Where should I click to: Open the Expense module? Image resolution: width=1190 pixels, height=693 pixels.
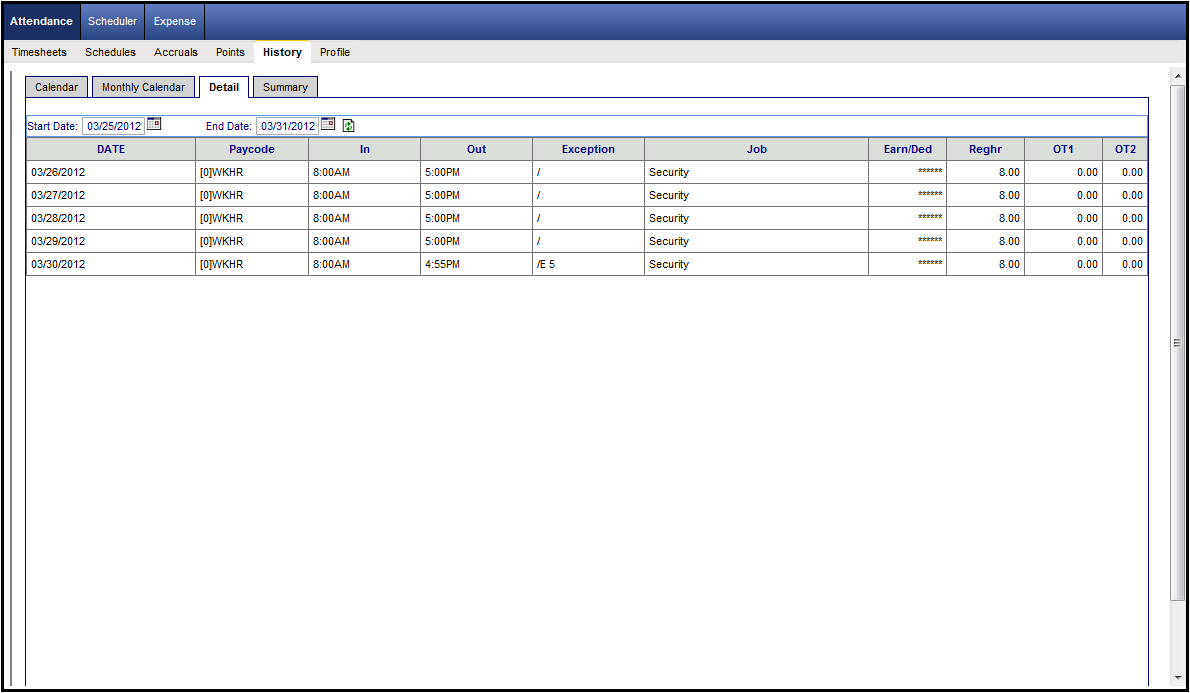click(x=174, y=21)
